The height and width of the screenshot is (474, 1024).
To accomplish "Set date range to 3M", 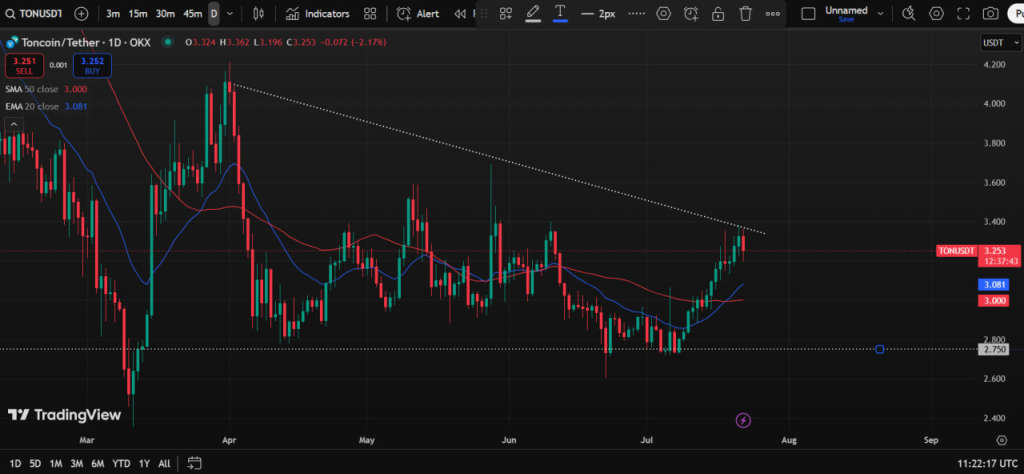I will pos(77,464).
